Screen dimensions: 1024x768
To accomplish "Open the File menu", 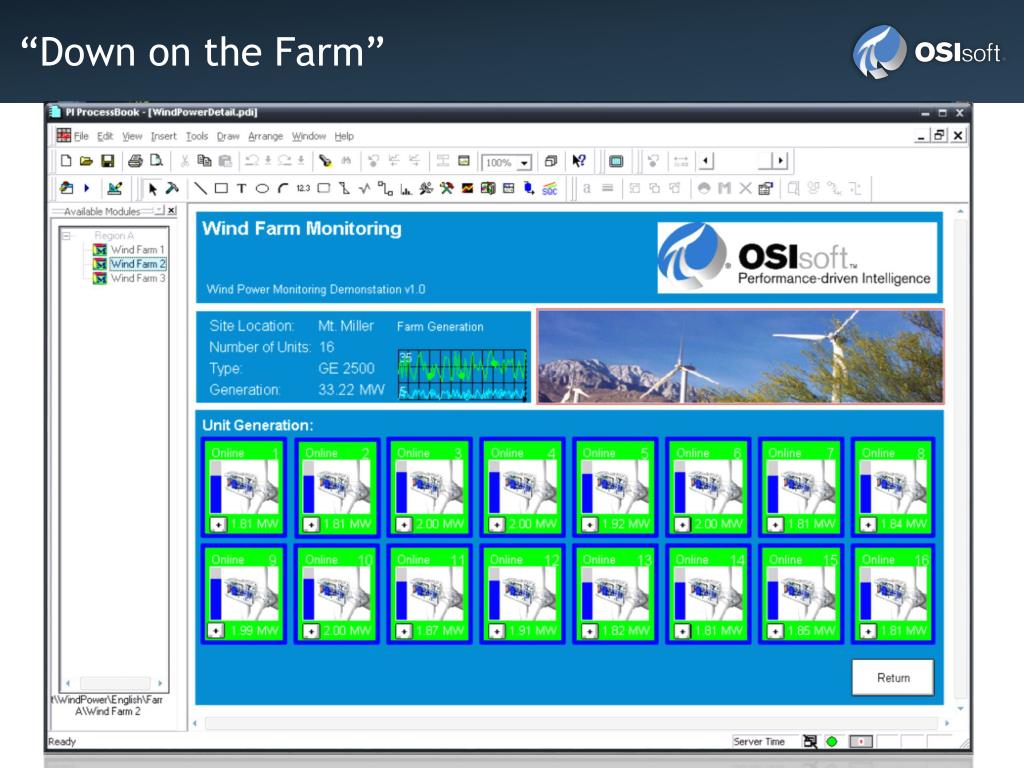I will pyautogui.click(x=81, y=136).
